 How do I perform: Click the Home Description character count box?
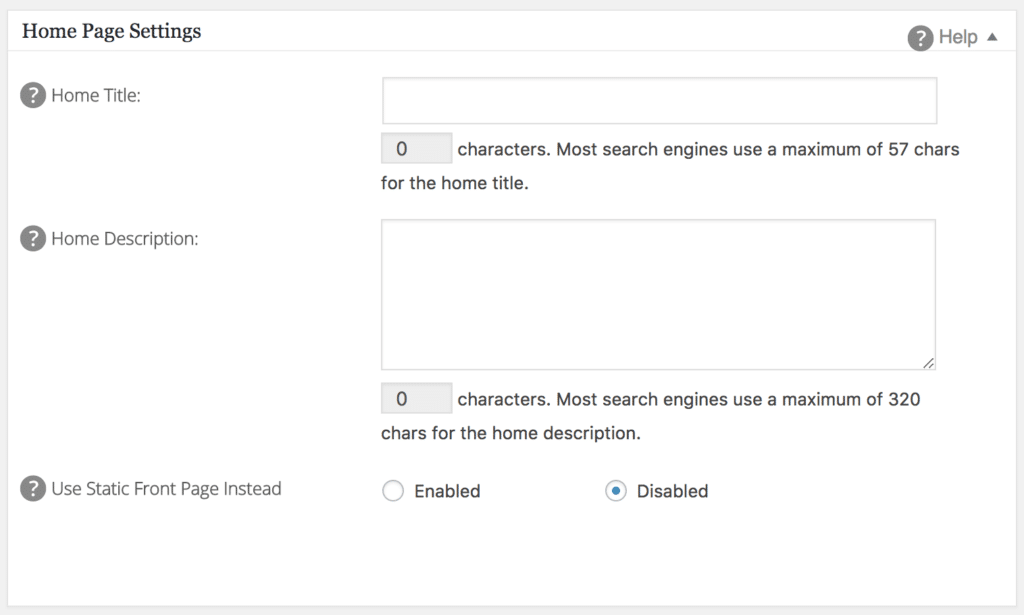[x=417, y=398]
